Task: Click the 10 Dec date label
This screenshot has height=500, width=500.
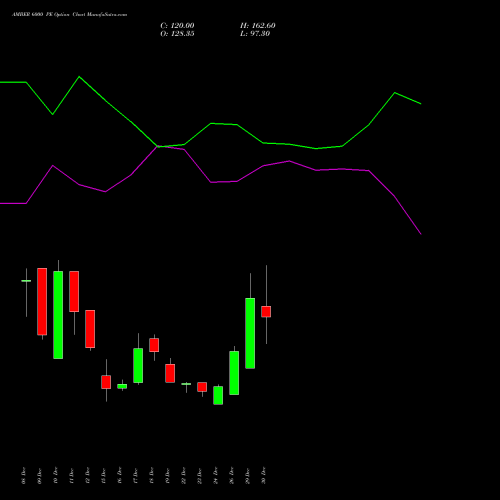Action: (x=55, y=475)
